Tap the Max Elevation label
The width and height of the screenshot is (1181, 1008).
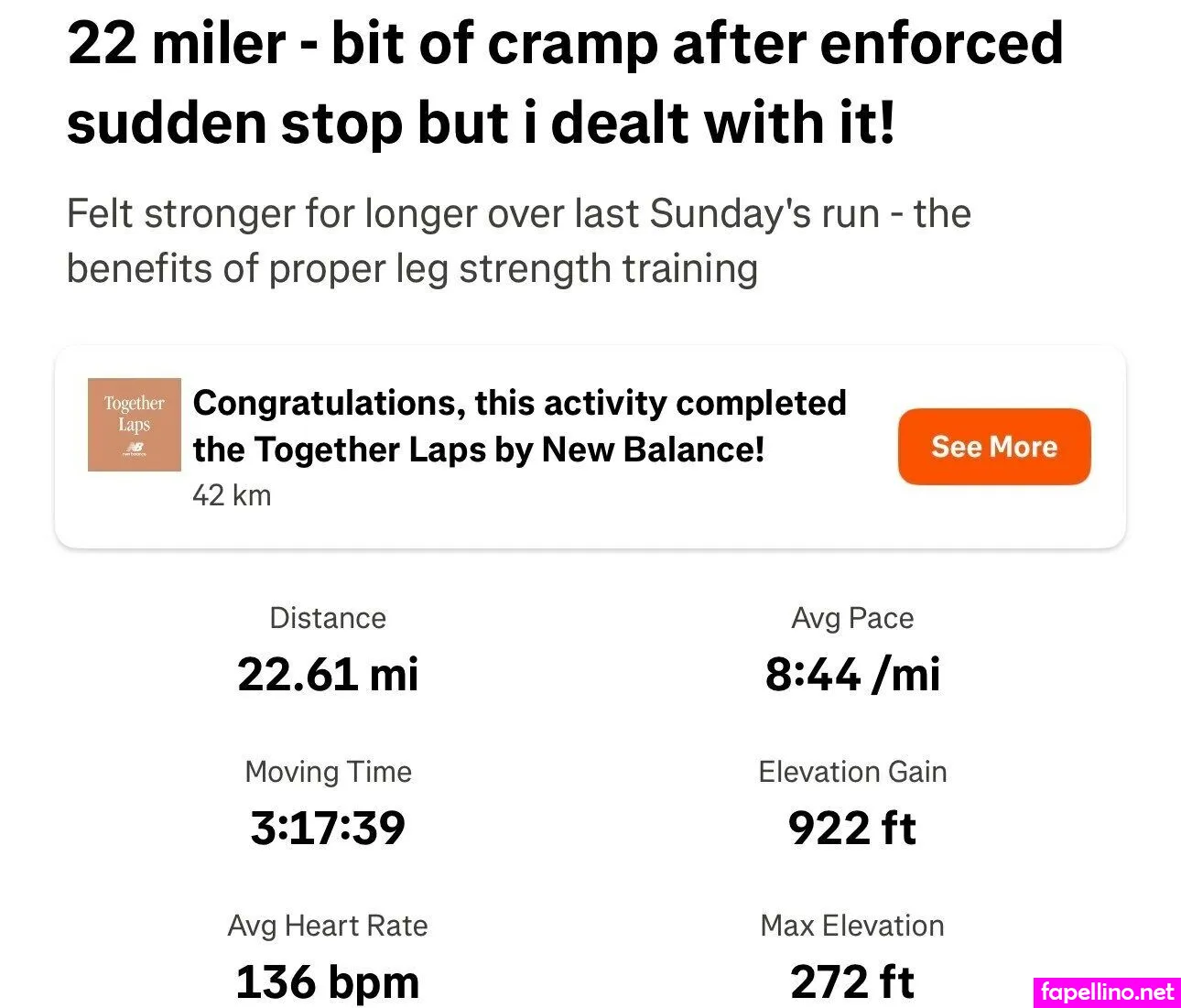coord(852,926)
